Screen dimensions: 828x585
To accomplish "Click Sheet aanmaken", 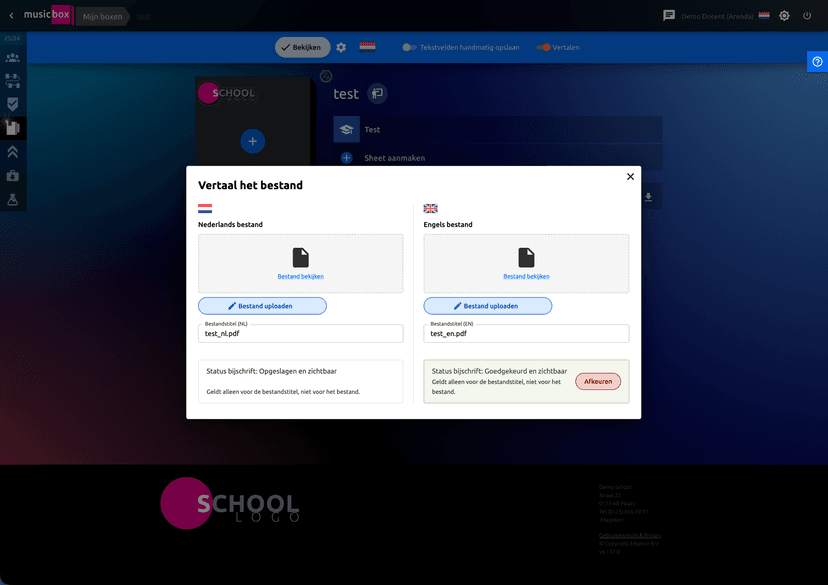I will 394,158.
